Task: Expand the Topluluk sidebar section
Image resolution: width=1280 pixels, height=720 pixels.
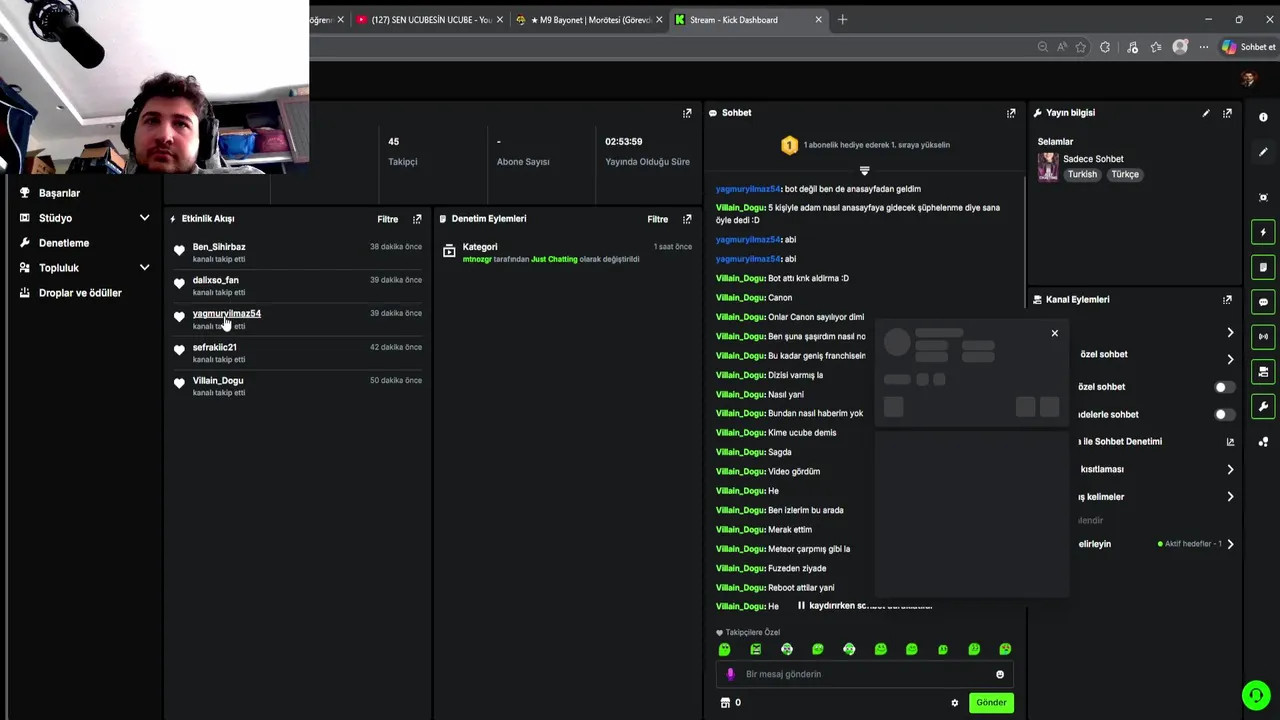Action: pyautogui.click(x=84, y=268)
